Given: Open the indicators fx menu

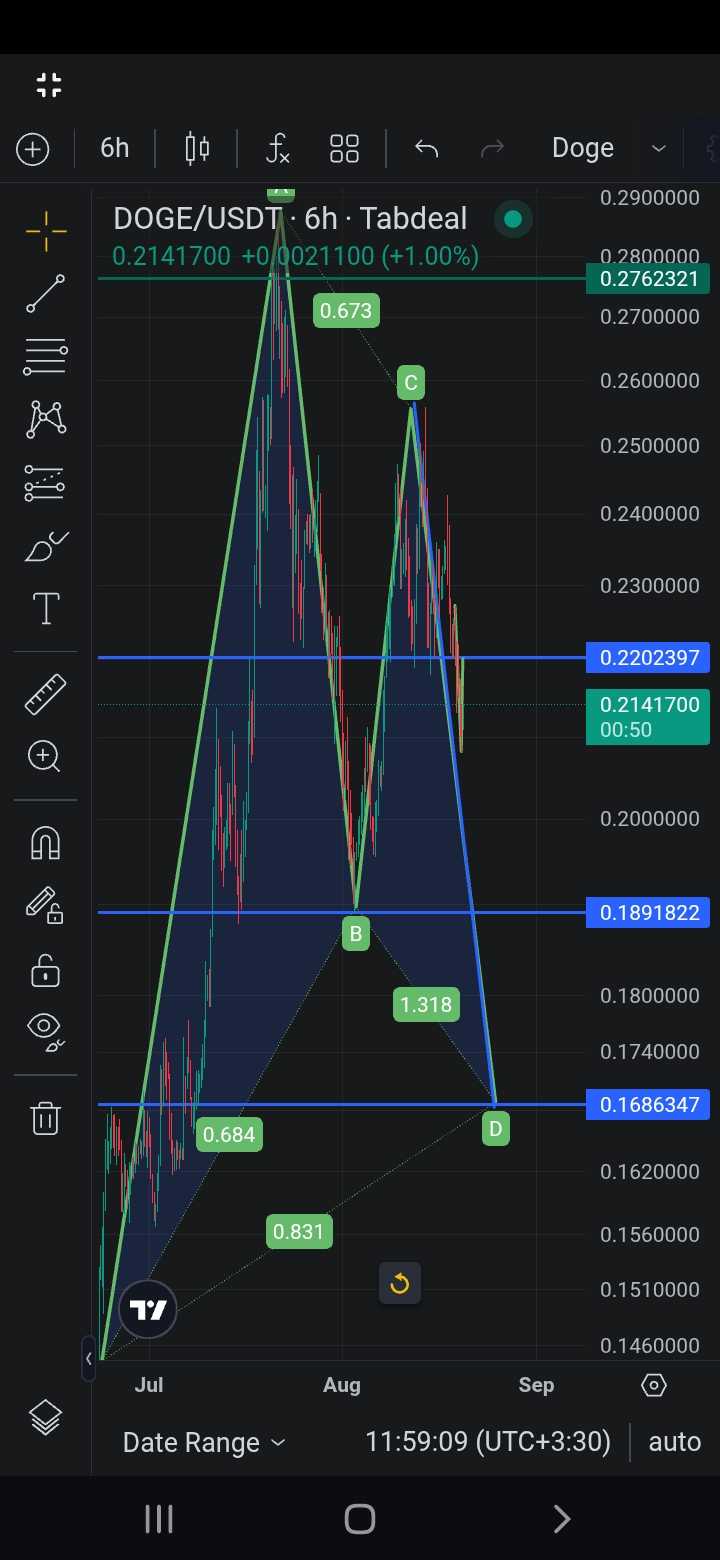Looking at the screenshot, I should click(x=277, y=149).
